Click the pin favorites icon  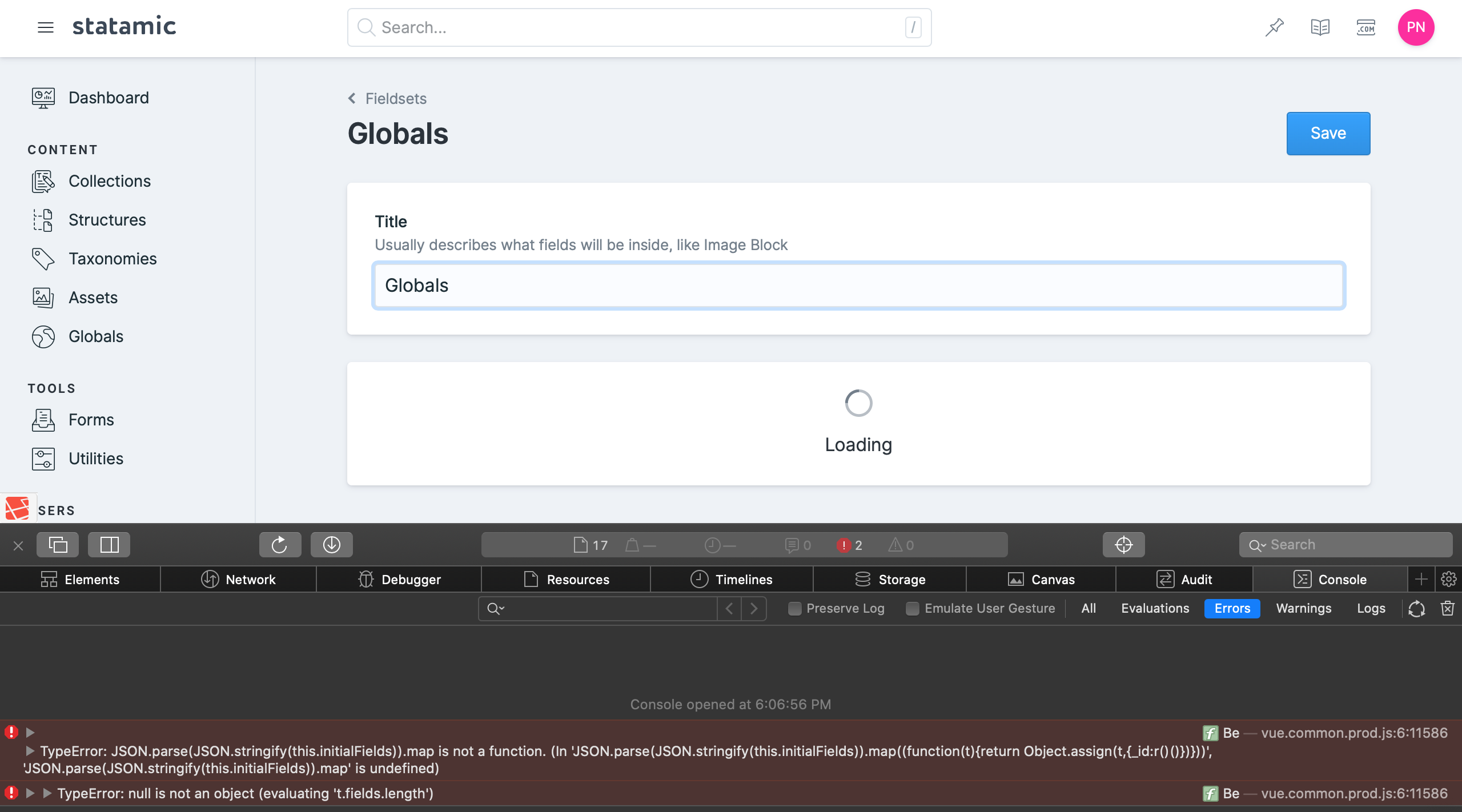1274,27
